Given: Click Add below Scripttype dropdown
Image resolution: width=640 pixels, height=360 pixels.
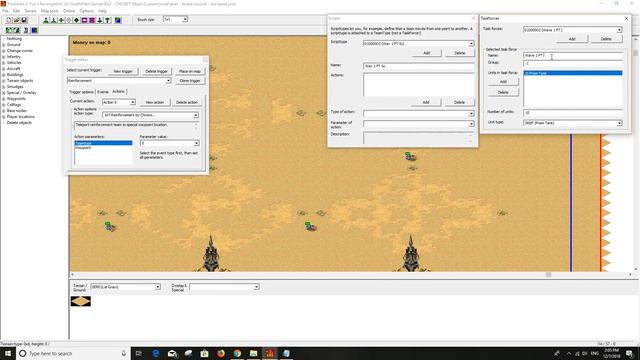Looking at the screenshot, I should point(427,53).
